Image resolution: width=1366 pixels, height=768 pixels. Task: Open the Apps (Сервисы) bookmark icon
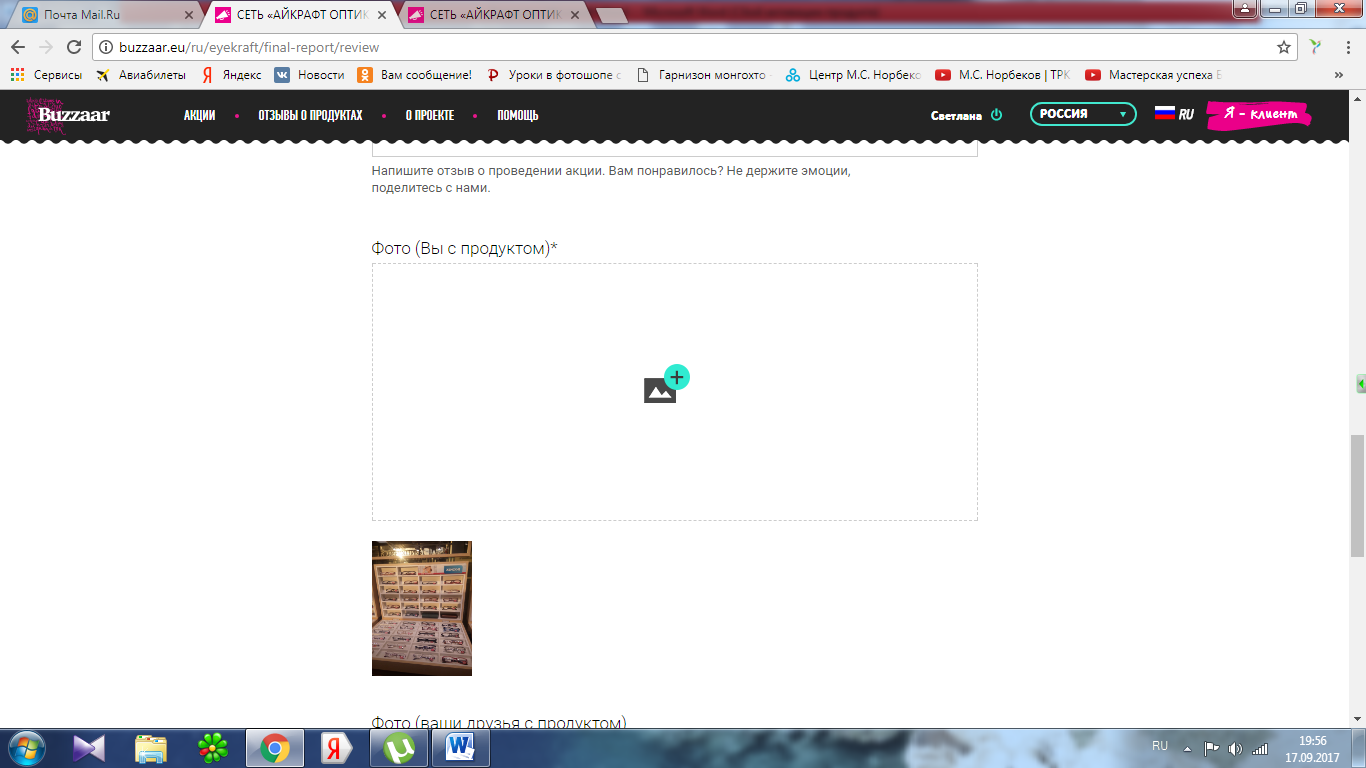17,75
